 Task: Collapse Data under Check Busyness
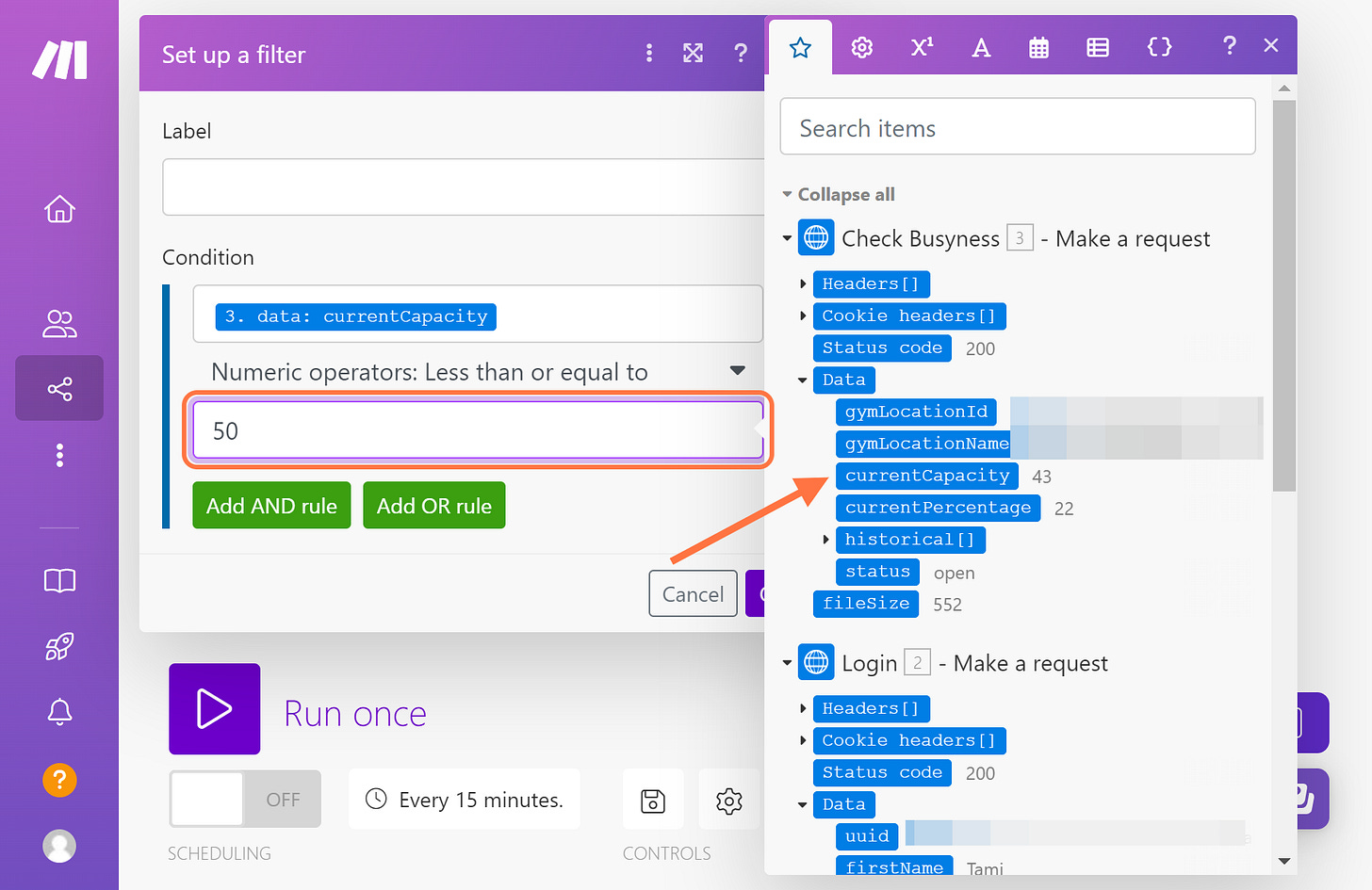click(x=803, y=380)
